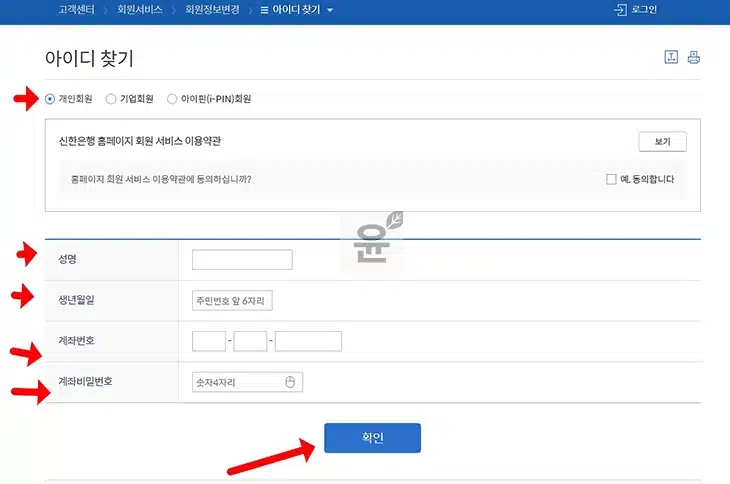Select the 아이핀(i-PIN)회원 radio button
The height and width of the screenshot is (484, 730).
172,99
